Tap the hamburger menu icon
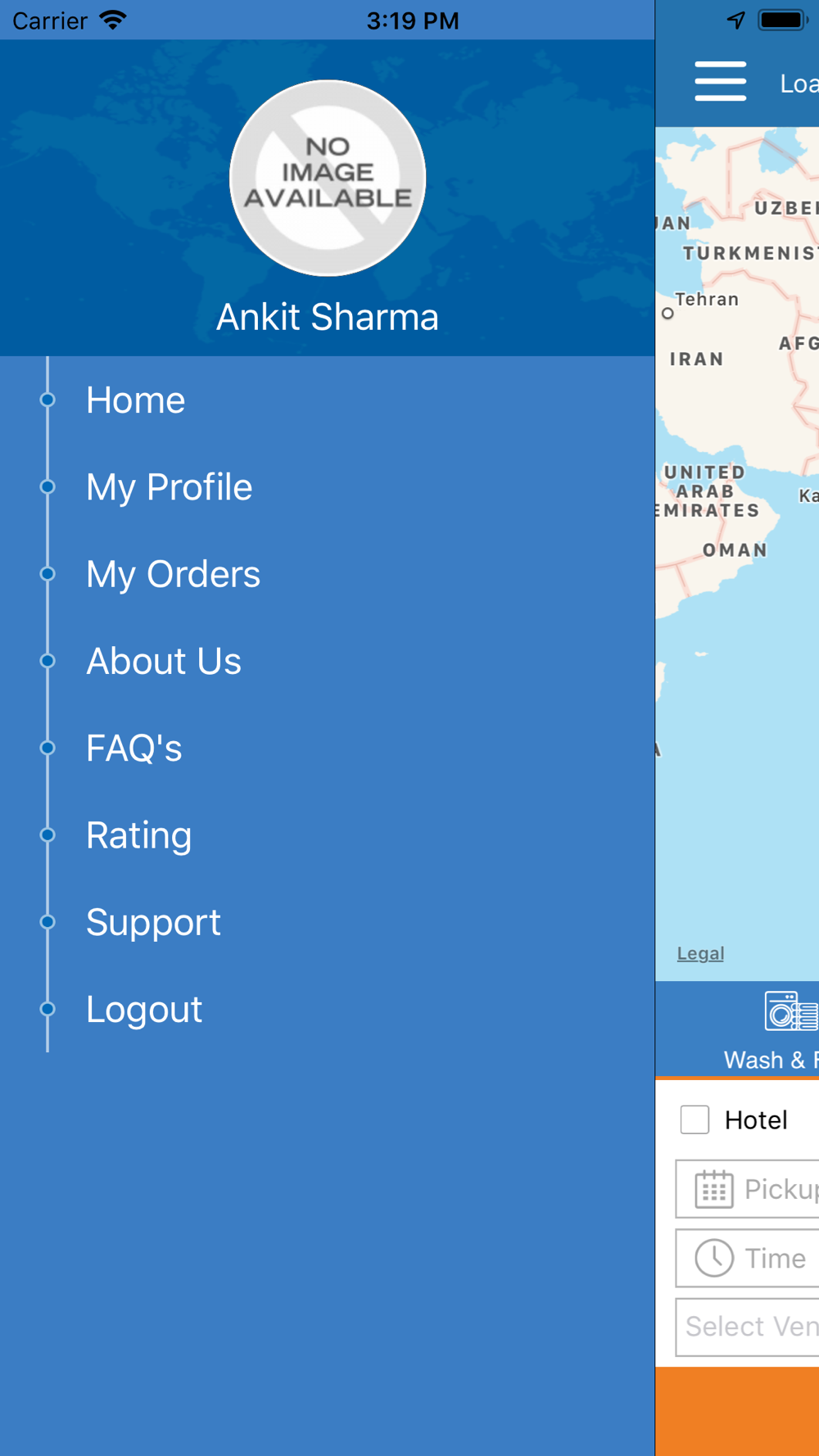The image size is (819, 1456). [x=720, y=81]
